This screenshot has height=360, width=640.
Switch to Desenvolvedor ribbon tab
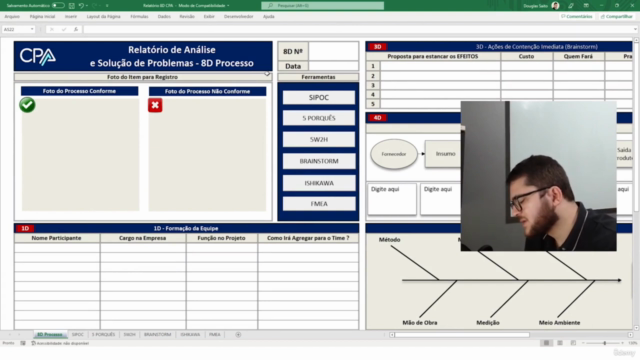pos(238,17)
